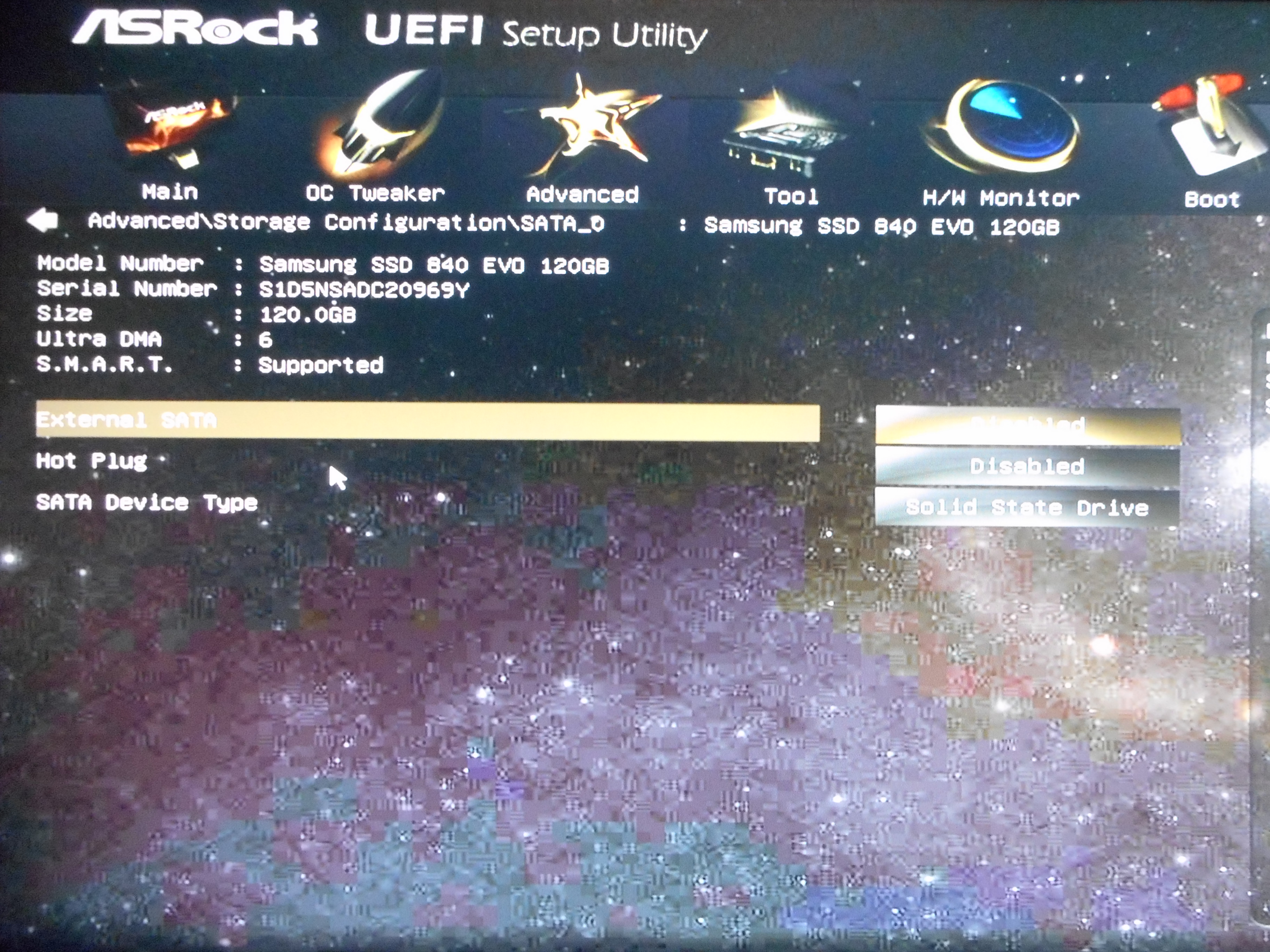Switch to the Boot tab label
Viewport: 1270px width, 952px height.
1213,200
